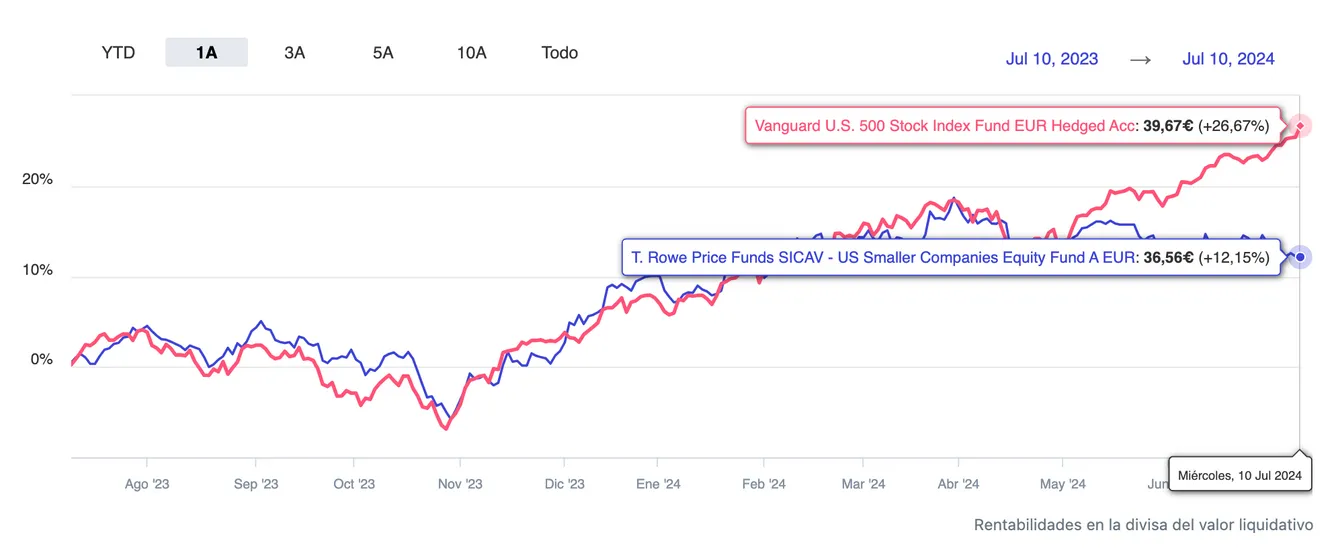Image resolution: width=1332 pixels, height=551 pixels.
Task: Click the 20% y-axis label
Action: pyautogui.click(x=37, y=180)
